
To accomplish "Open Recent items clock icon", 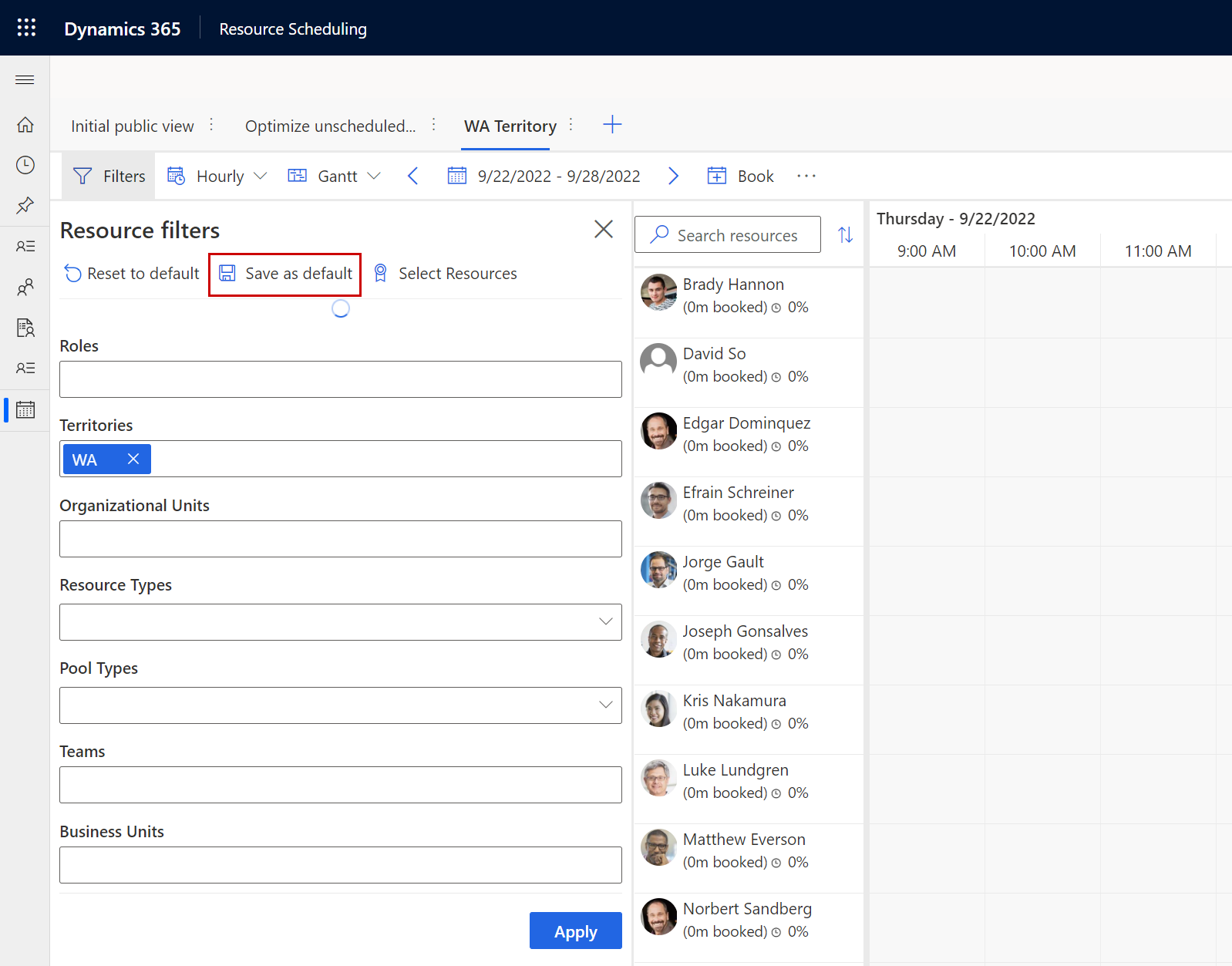I will (25, 165).
